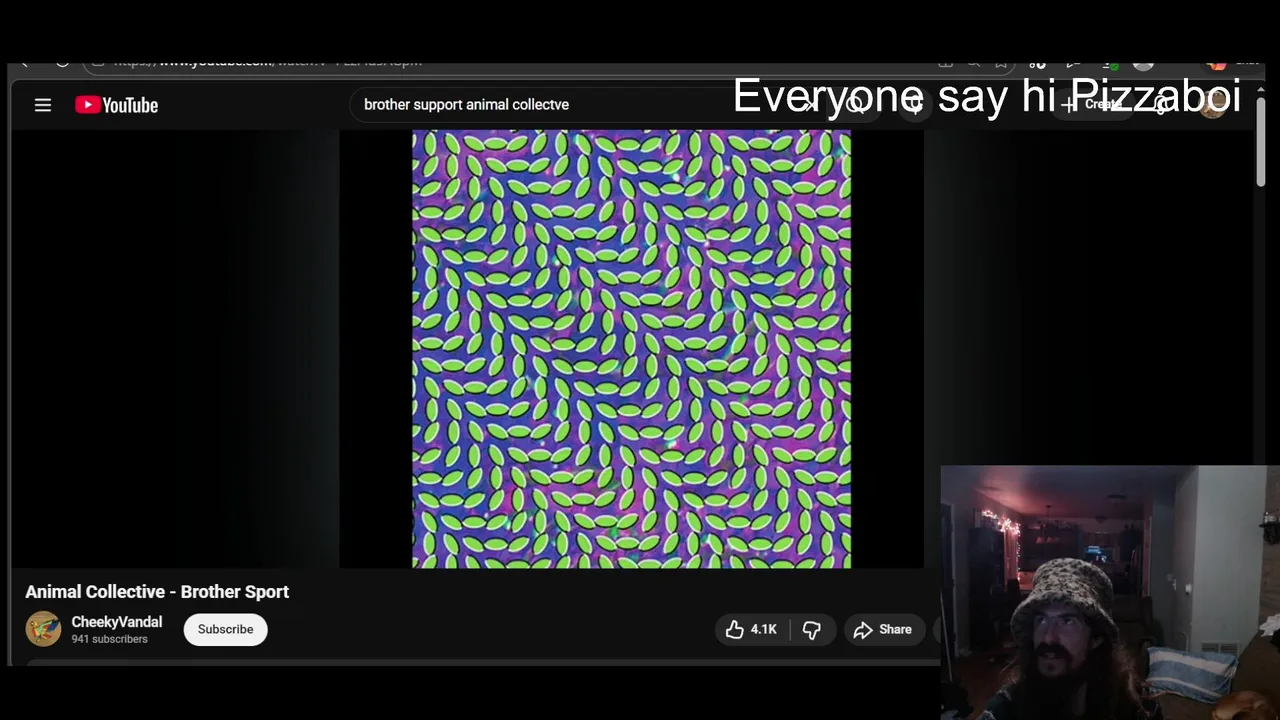Dislike the video with thumbs-down icon

(812, 629)
